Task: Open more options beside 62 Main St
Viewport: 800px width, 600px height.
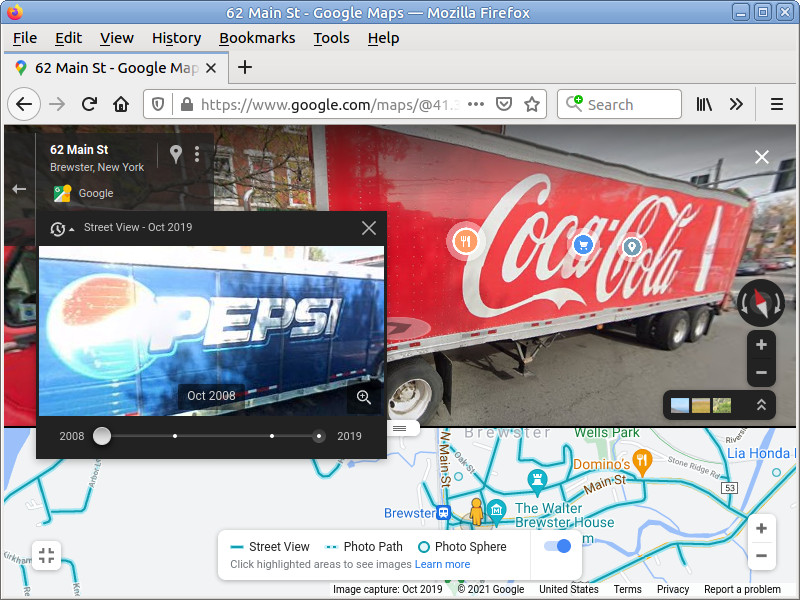Action: pos(197,154)
